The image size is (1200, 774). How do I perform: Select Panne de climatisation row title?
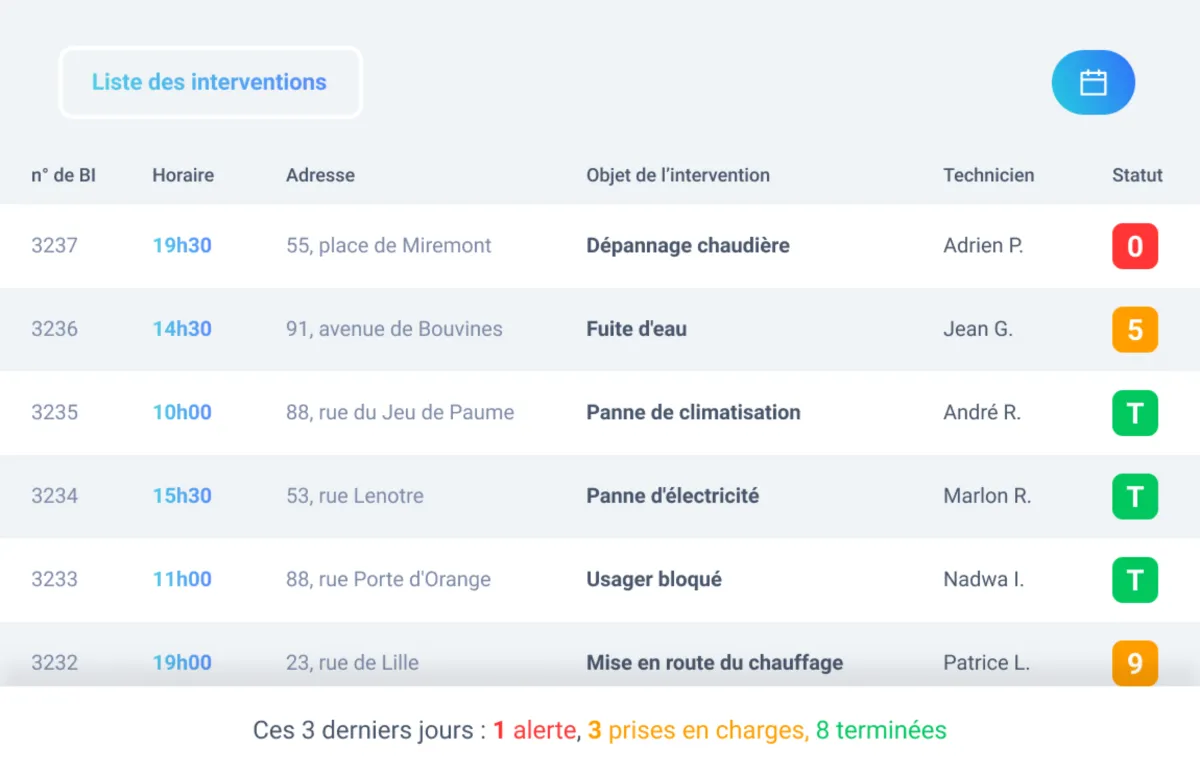693,413
